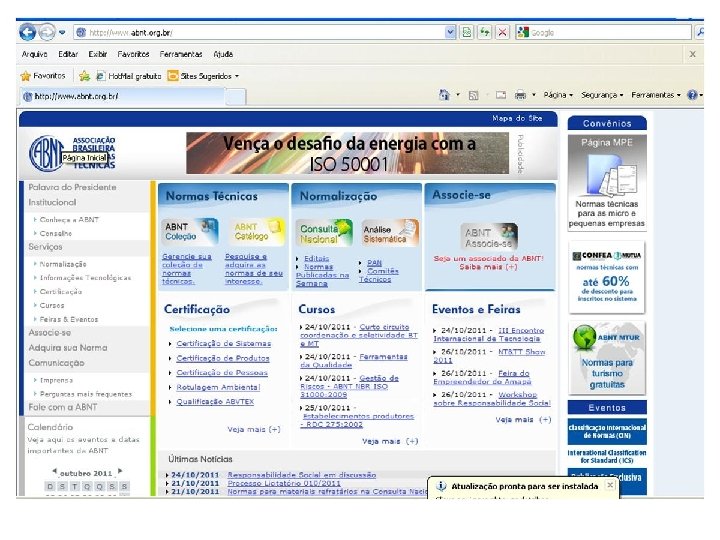
Task: Select the http://www.abnt.org.br/ browser tab
Action: (123, 96)
